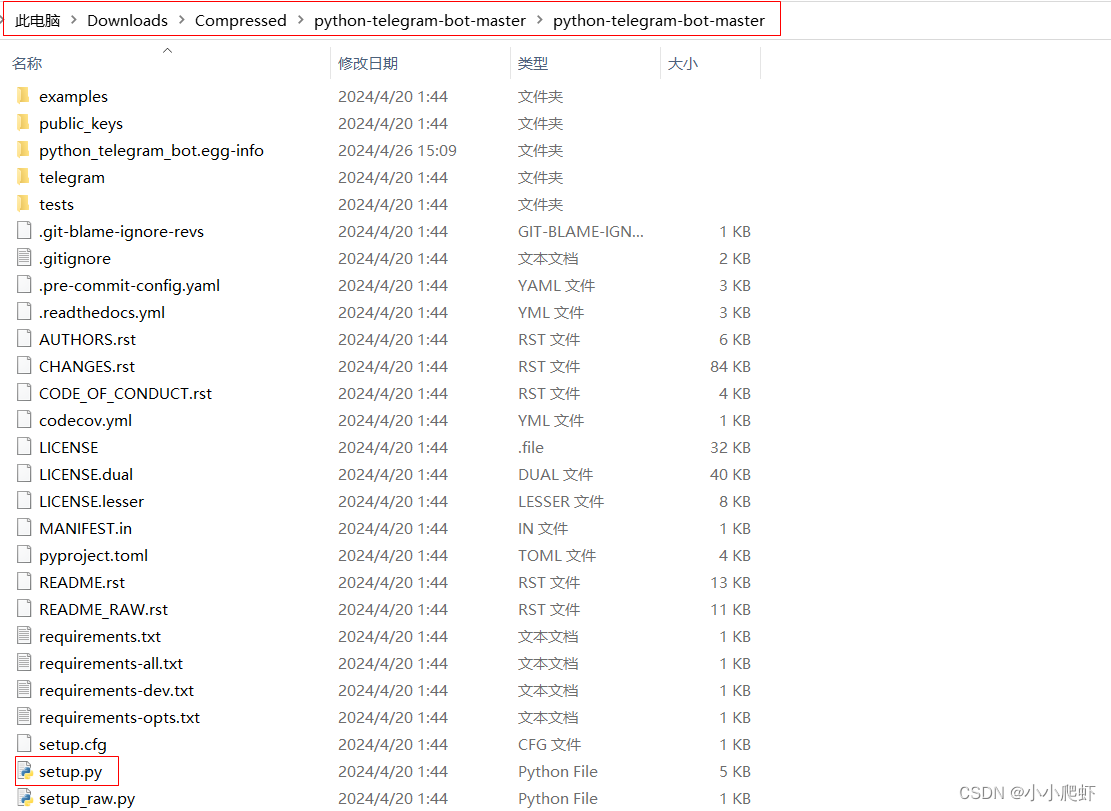Select the pyproject.toml file icon
The height and width of the screenshot is (811, 1111).
[24, 555]
